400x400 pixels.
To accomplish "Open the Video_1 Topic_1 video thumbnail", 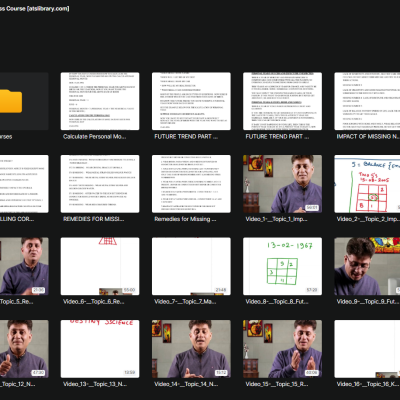I will [x=283, y=184].
